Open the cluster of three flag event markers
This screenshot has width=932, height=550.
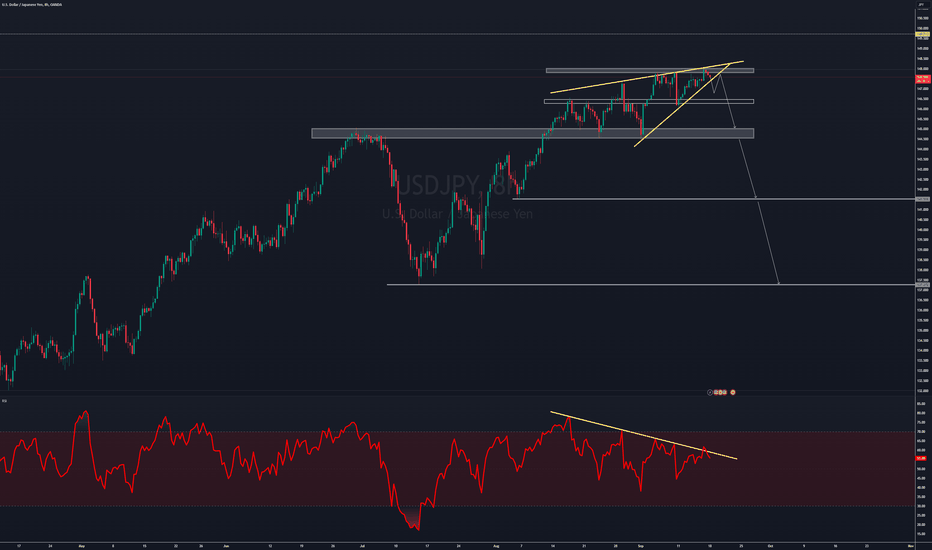[720, 392]
